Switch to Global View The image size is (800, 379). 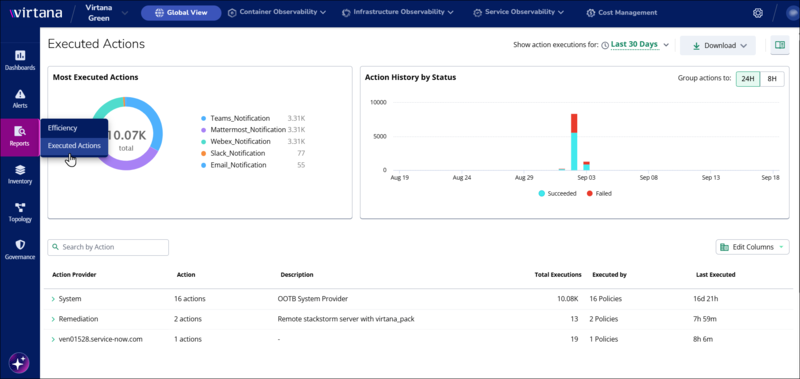181,13
